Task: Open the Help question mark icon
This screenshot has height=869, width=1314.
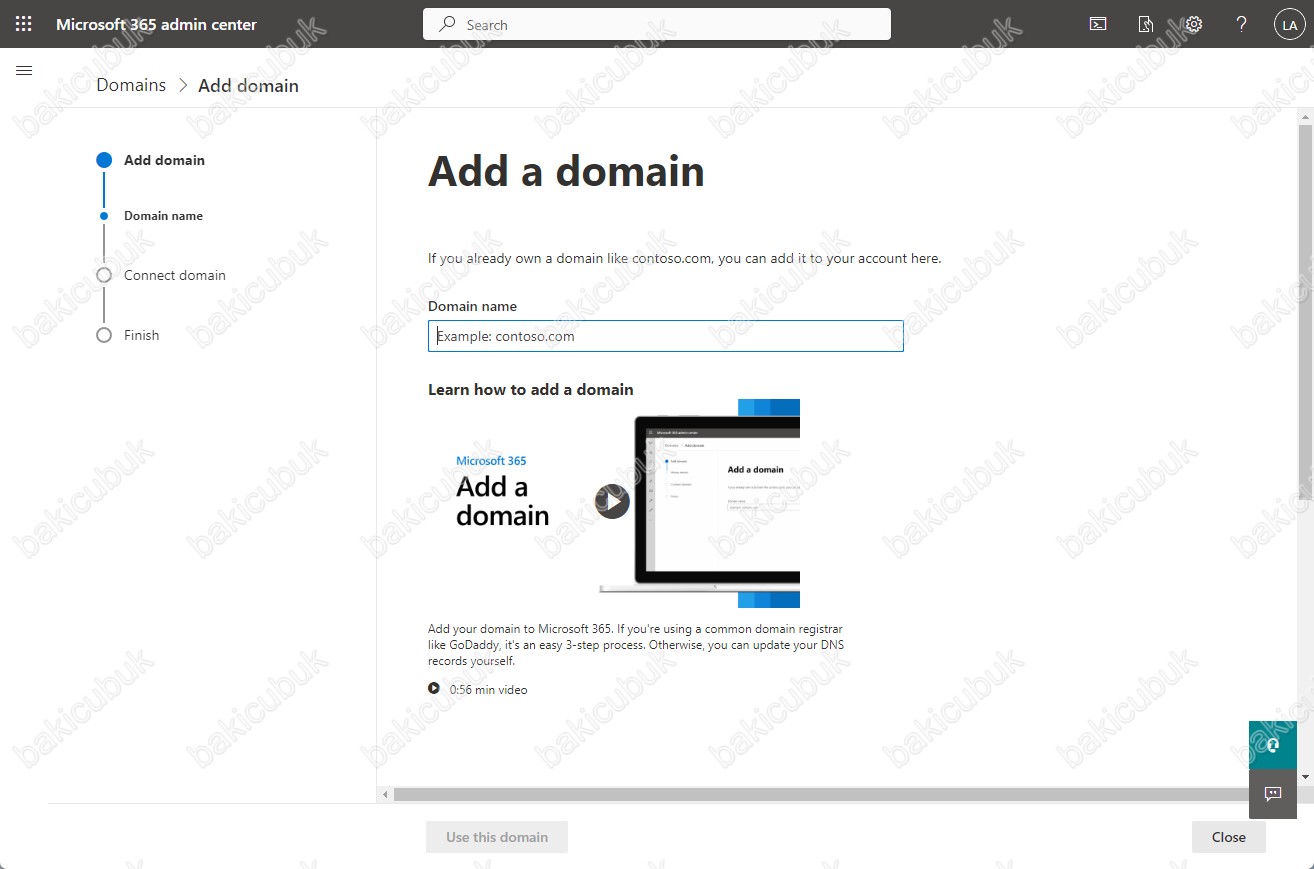Action: pyautogui.click(x=1242, y=24)
